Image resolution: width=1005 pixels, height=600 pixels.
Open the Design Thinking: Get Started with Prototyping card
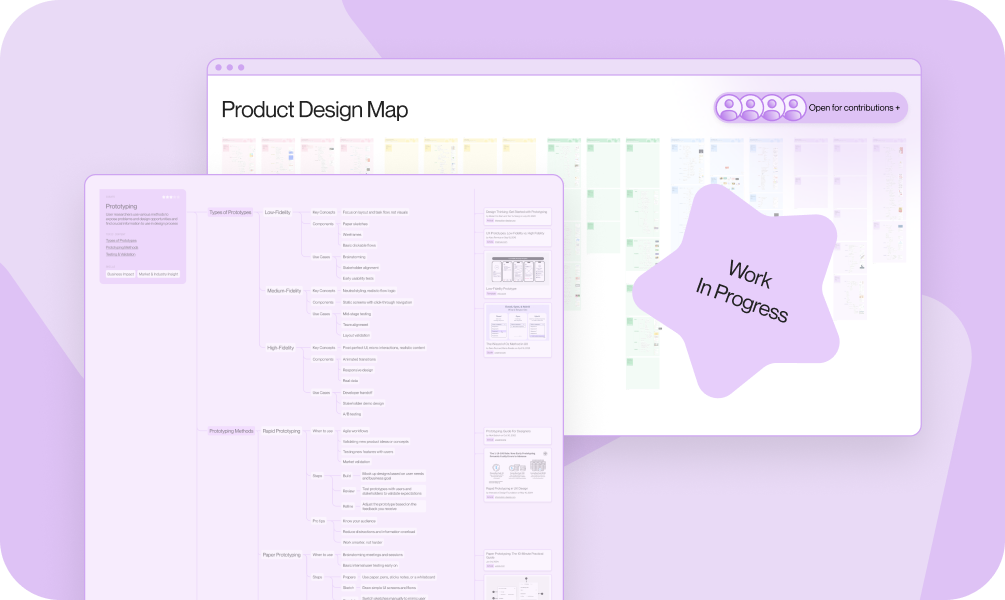click(518, 216)
